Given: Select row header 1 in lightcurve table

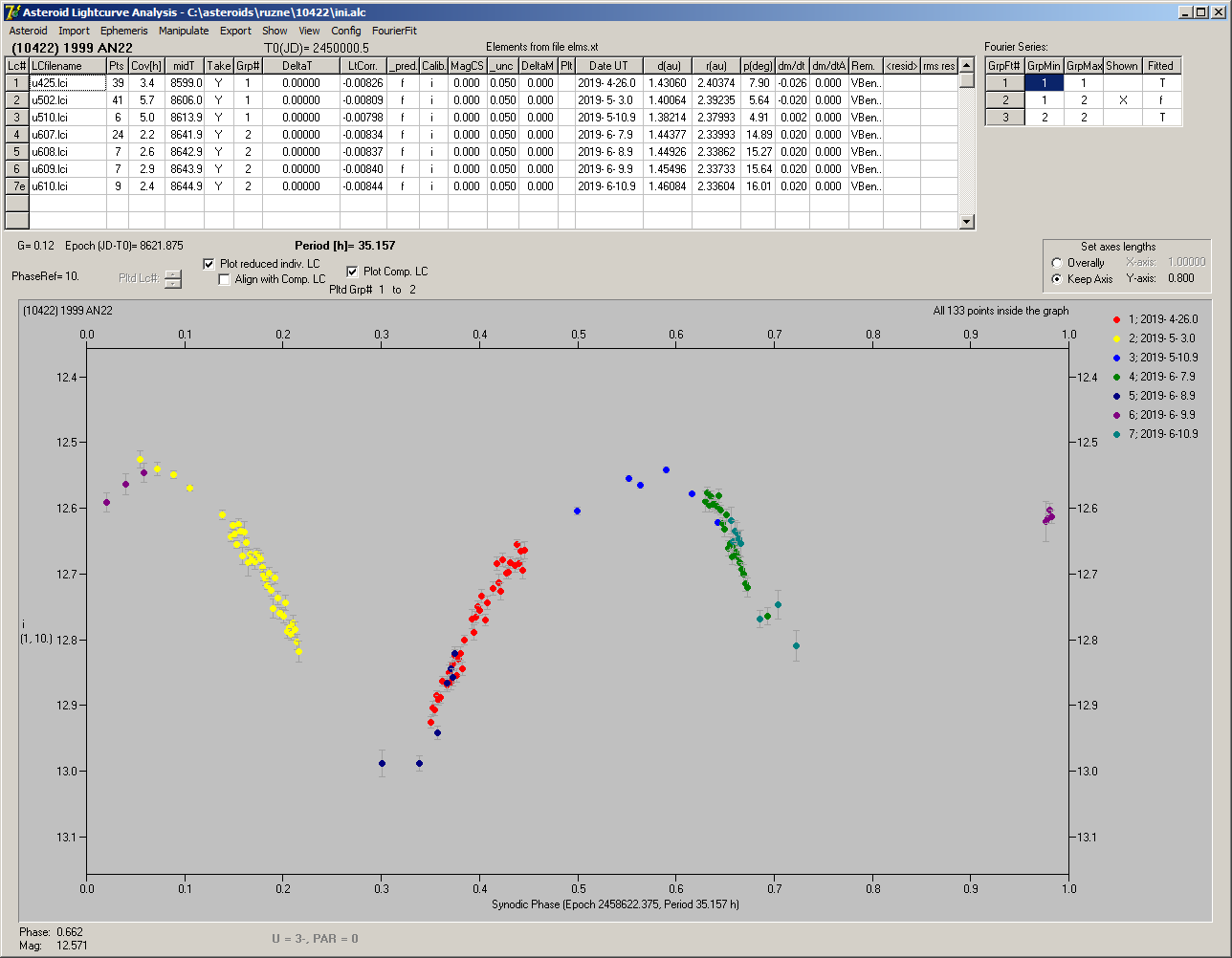Looking at the screenshot, I should pos(17,83).
